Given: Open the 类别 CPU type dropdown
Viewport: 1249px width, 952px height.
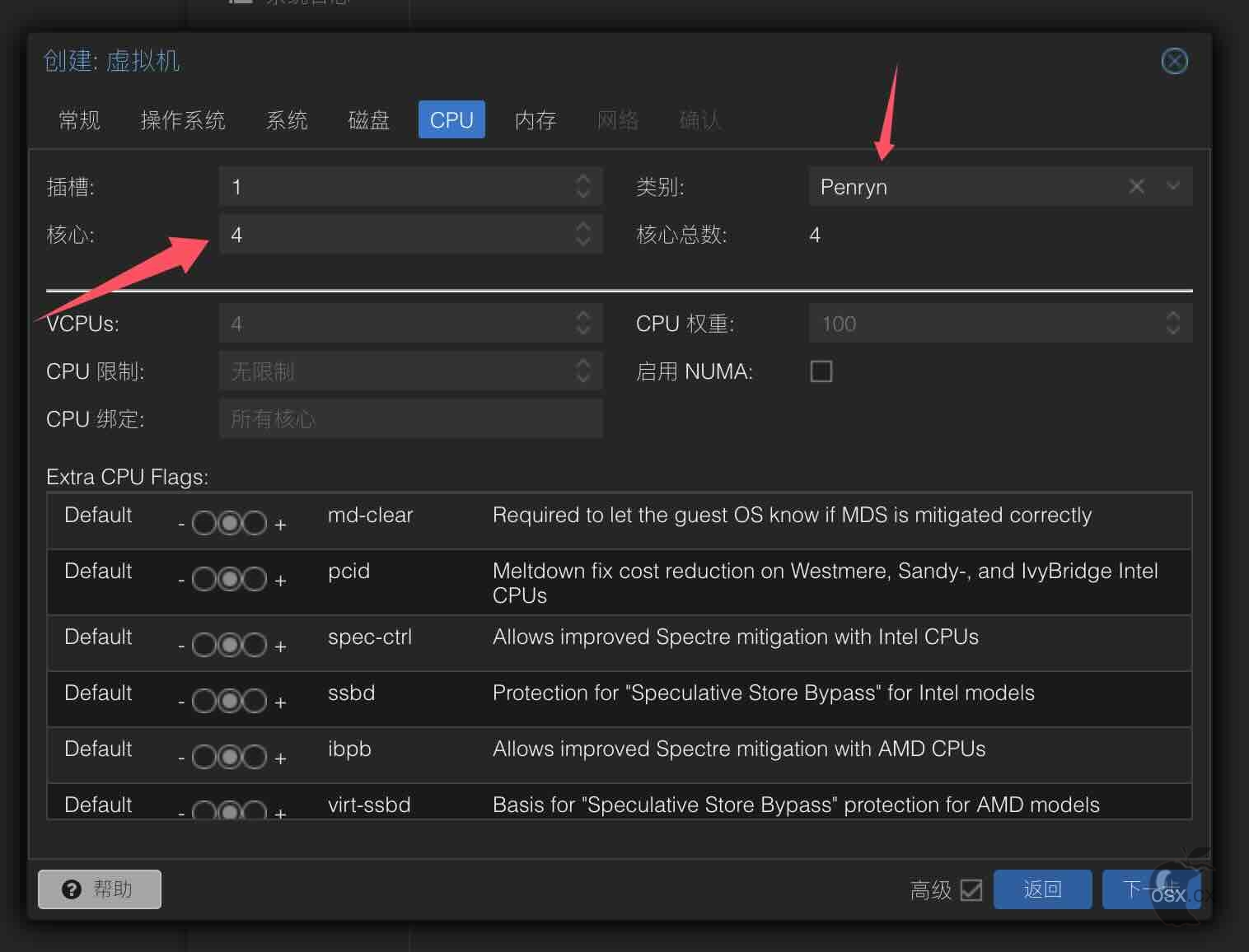Looking at the screenshot, I should [1173, 187].
